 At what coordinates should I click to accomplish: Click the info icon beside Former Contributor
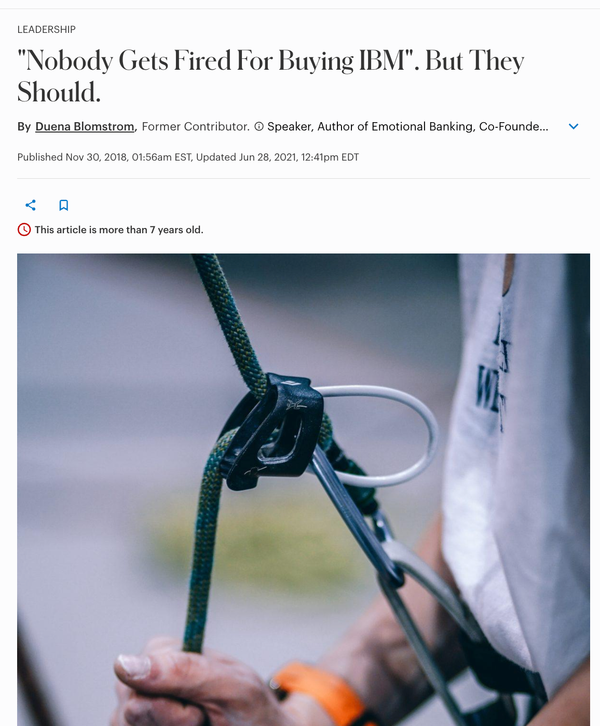(x=259, y=126)
